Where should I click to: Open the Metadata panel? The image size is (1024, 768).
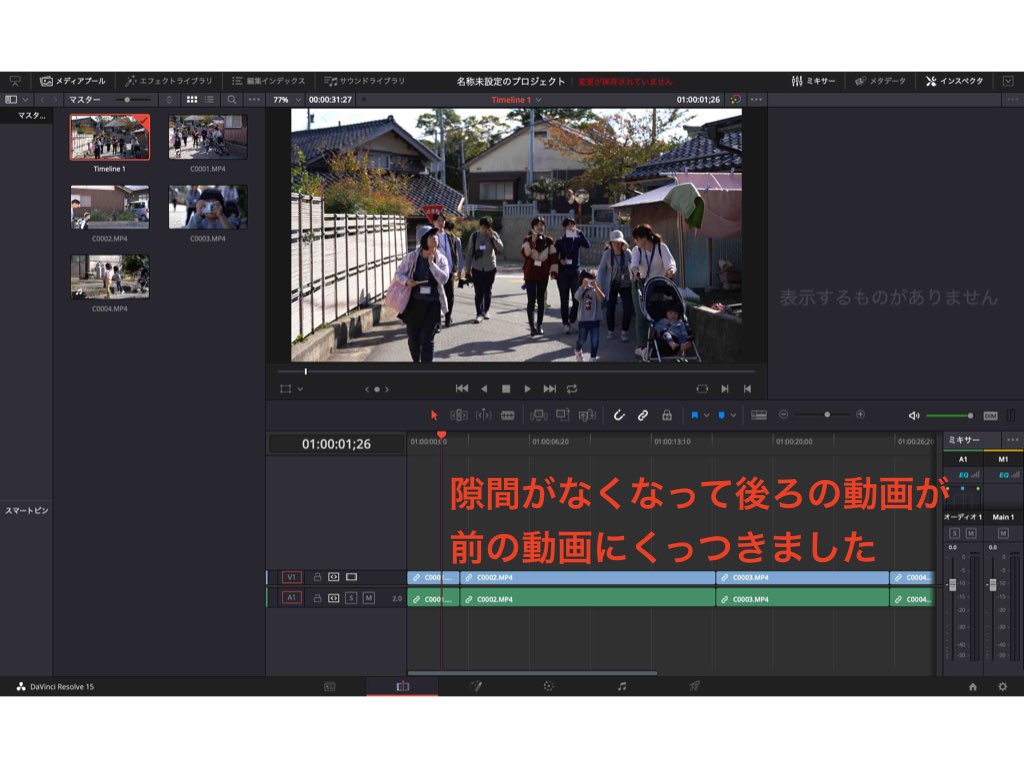pos(880,81)
